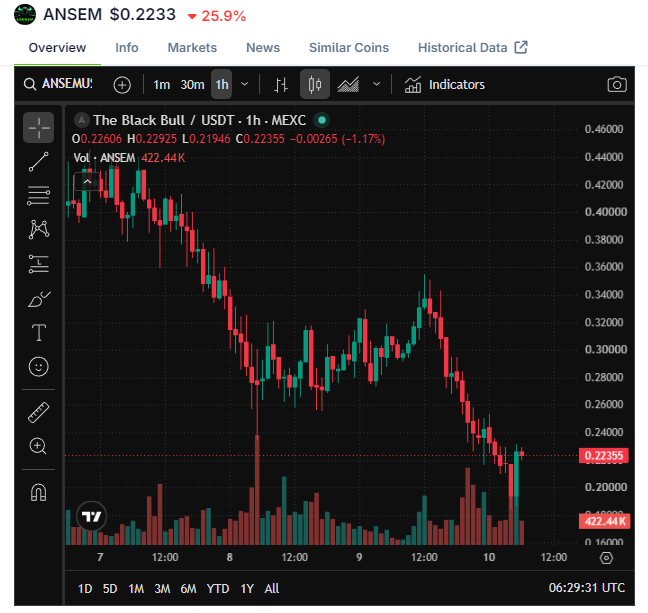Show All date range

tap(272, 589)
